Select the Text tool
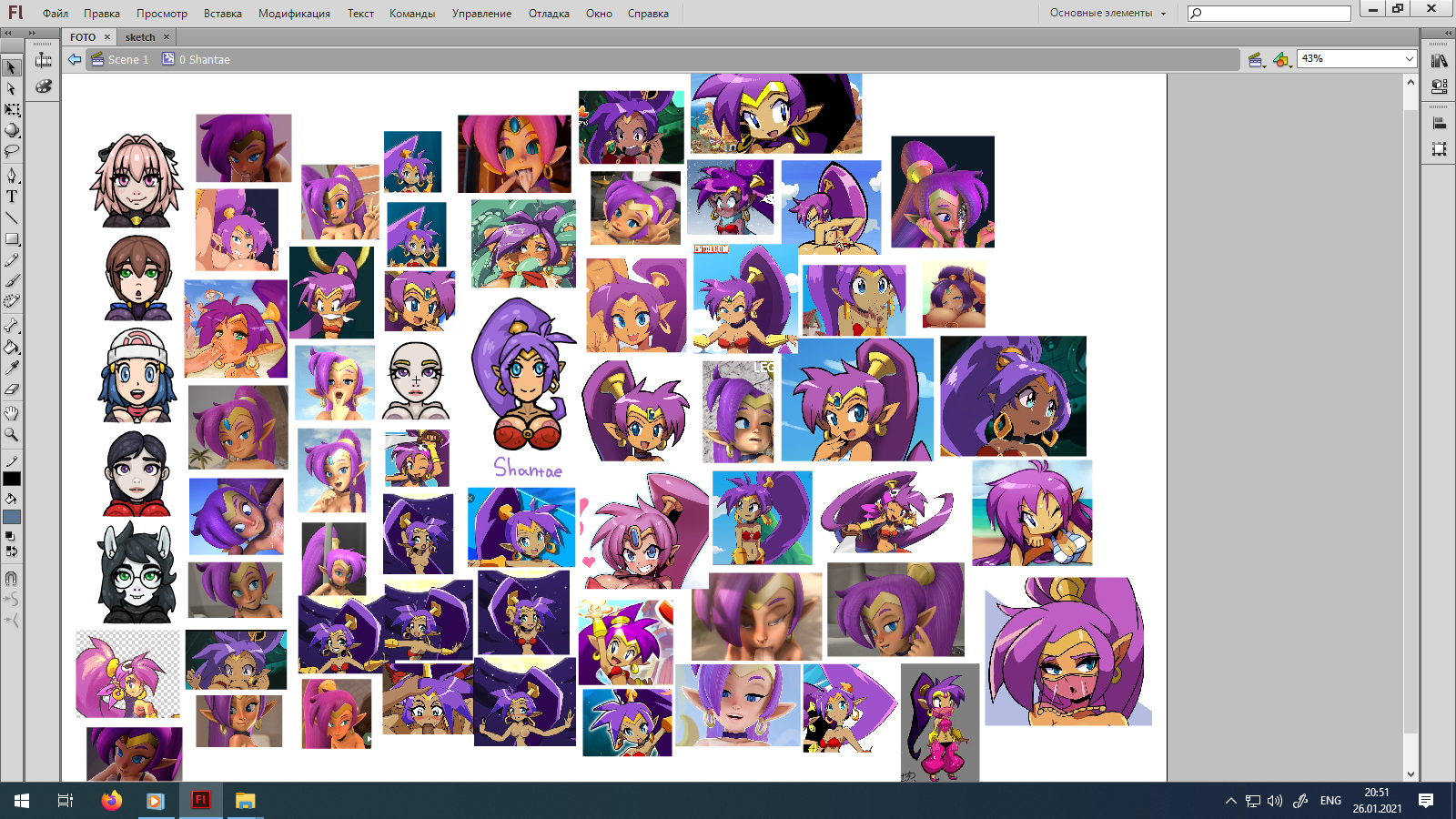 pyautogui.click(x=12, y=197)
